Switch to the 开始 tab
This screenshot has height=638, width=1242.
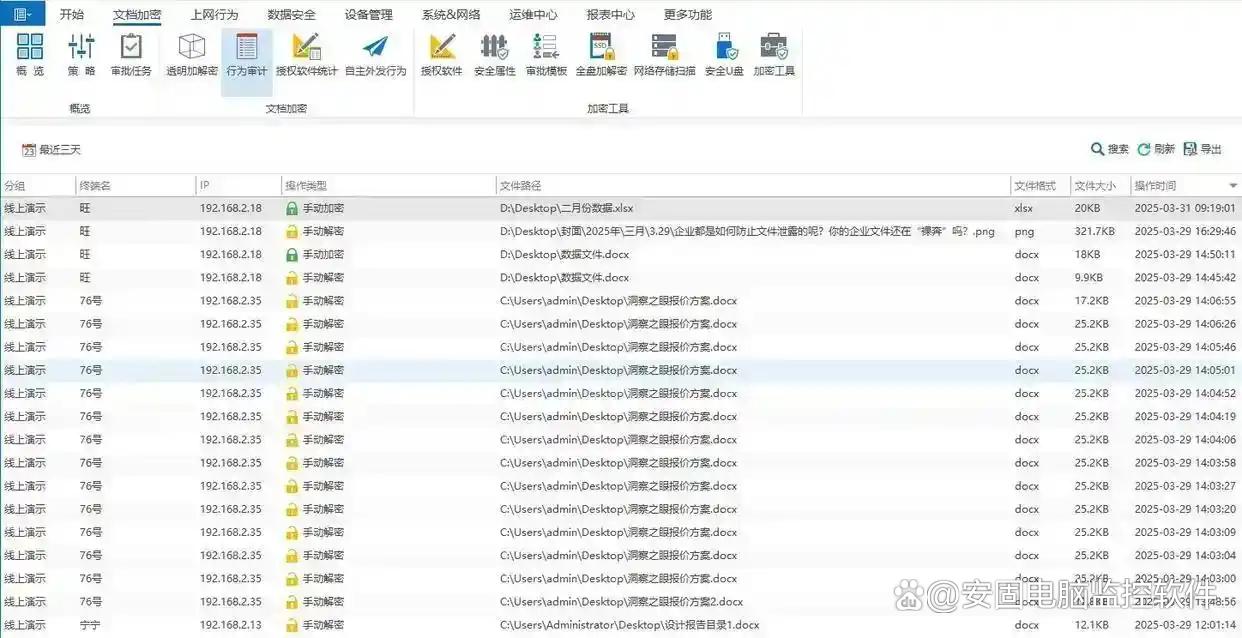point(72,15)
